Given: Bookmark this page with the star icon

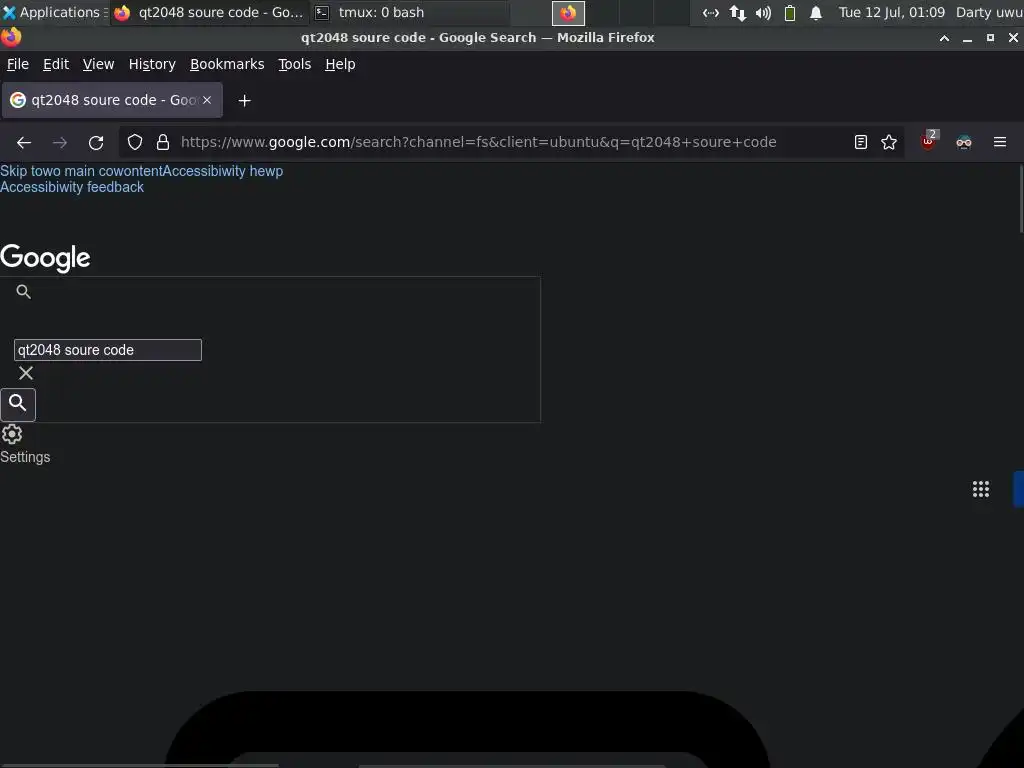Looking at the screenshot, I should pyautogui.click(x=889, y=142).
